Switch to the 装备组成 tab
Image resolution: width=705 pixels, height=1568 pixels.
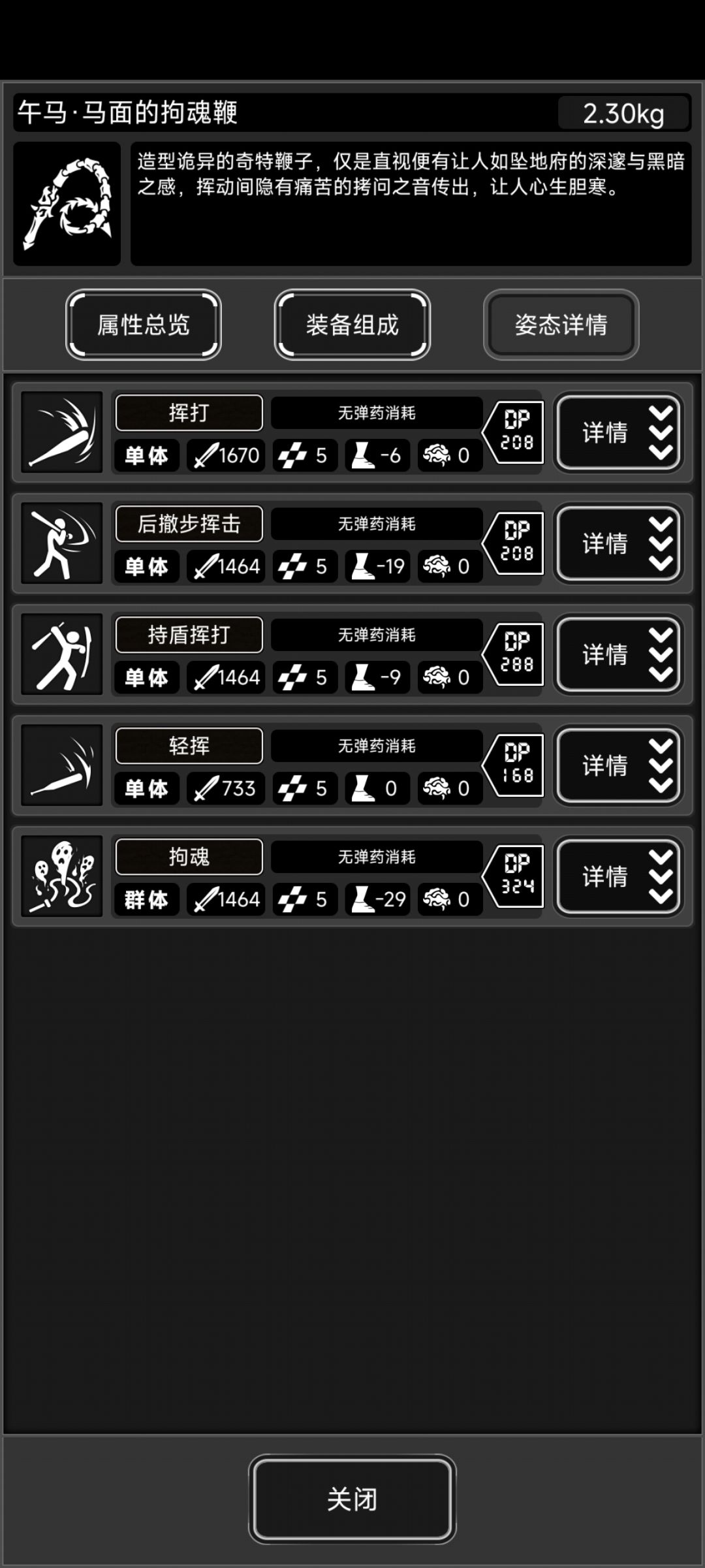tap(352, 325)
